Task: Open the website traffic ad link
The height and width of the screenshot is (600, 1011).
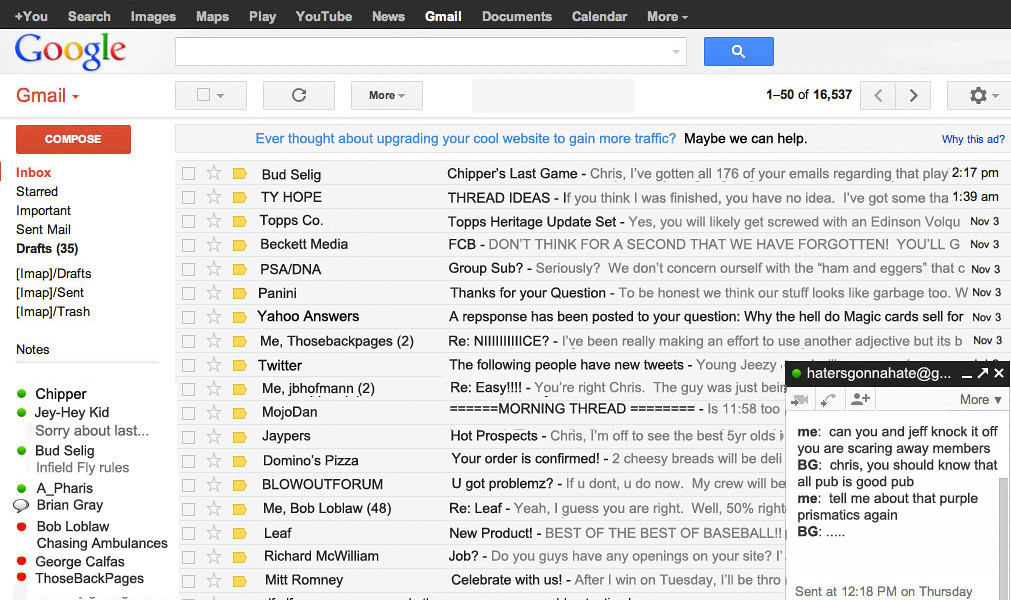Action: [x=466, y=139]
